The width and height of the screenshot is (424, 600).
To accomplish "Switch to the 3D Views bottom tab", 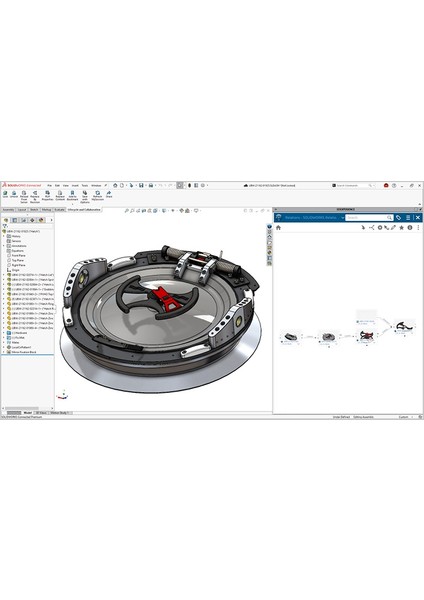I will pyautogui.click(x=41, y=413).
